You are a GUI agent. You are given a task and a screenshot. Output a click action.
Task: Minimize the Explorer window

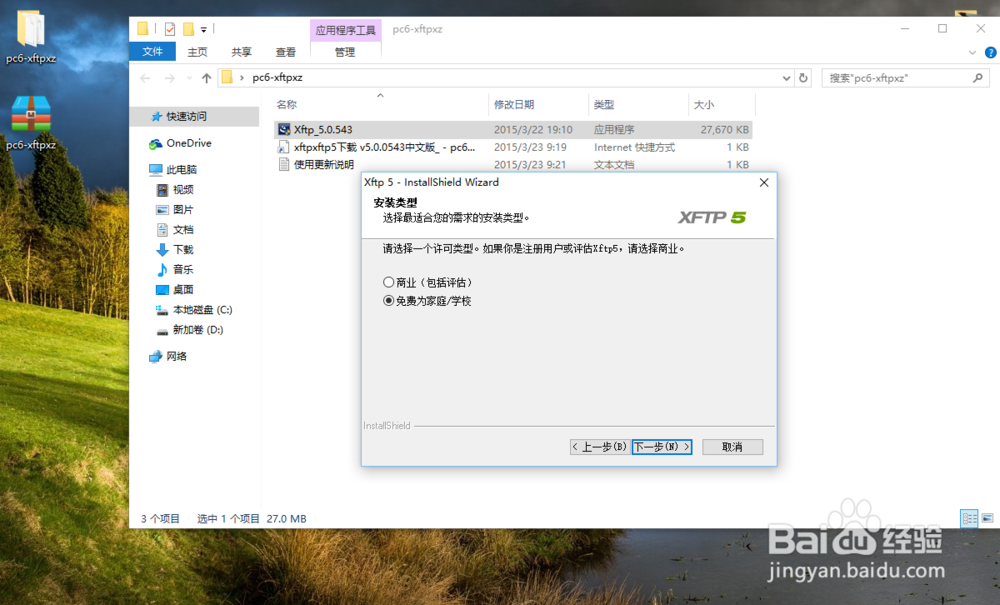[x=904, y=29]
